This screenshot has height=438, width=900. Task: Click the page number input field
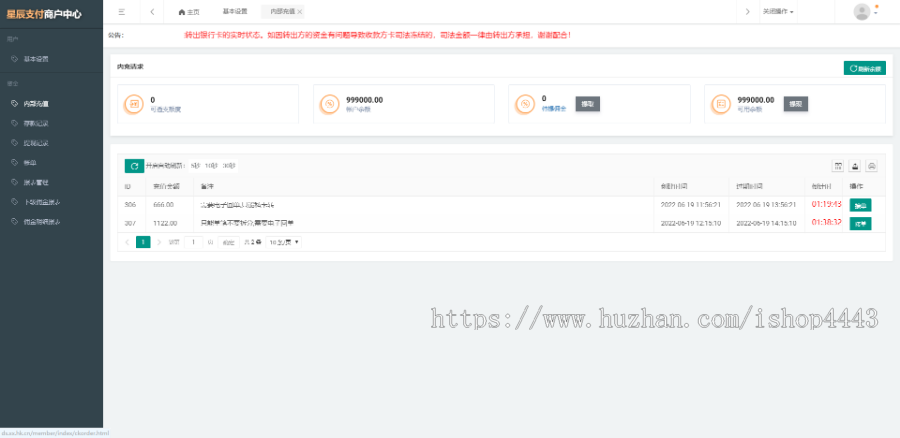193,242
